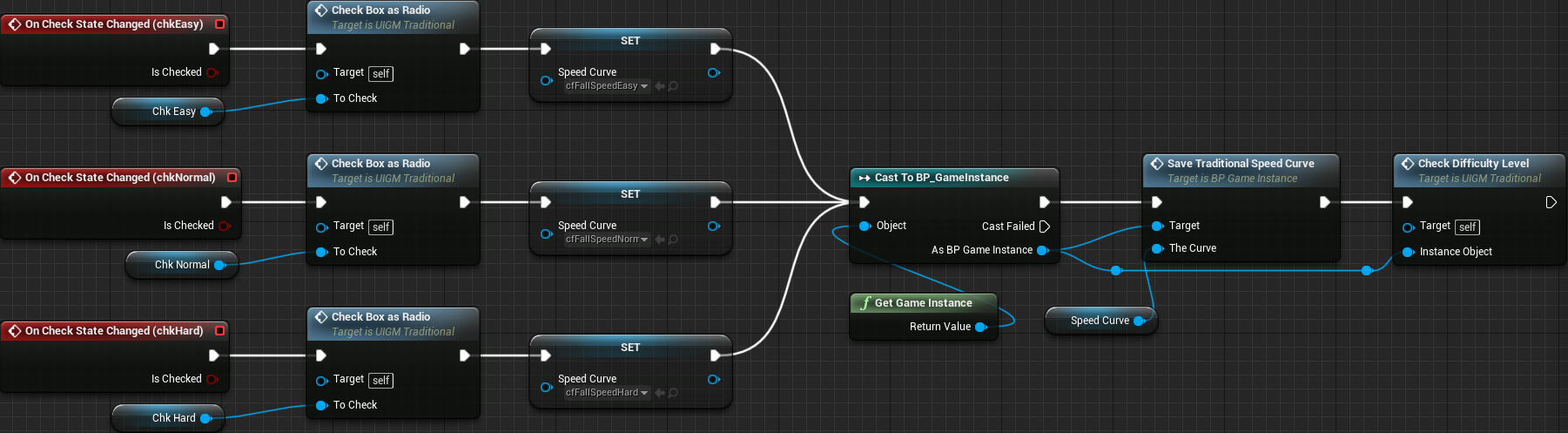
Task: Click exec output of Check Difficulty Level
Action: pyautogui.click(x=1551, y=202)
